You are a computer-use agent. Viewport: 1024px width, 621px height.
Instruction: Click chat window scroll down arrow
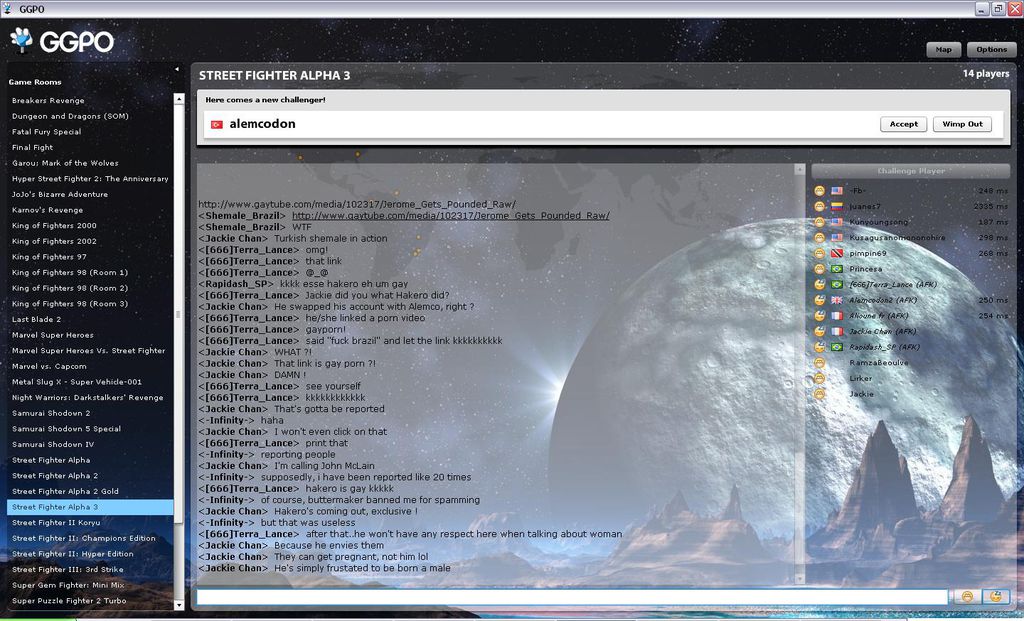coord(799,579)
